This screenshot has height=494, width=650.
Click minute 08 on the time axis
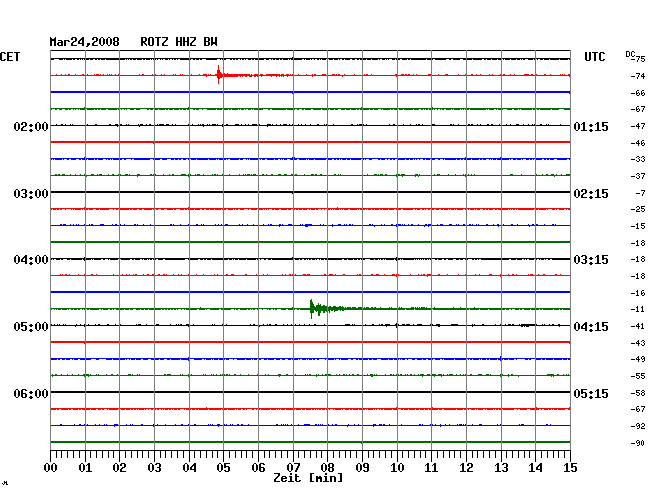pos(327,468)
